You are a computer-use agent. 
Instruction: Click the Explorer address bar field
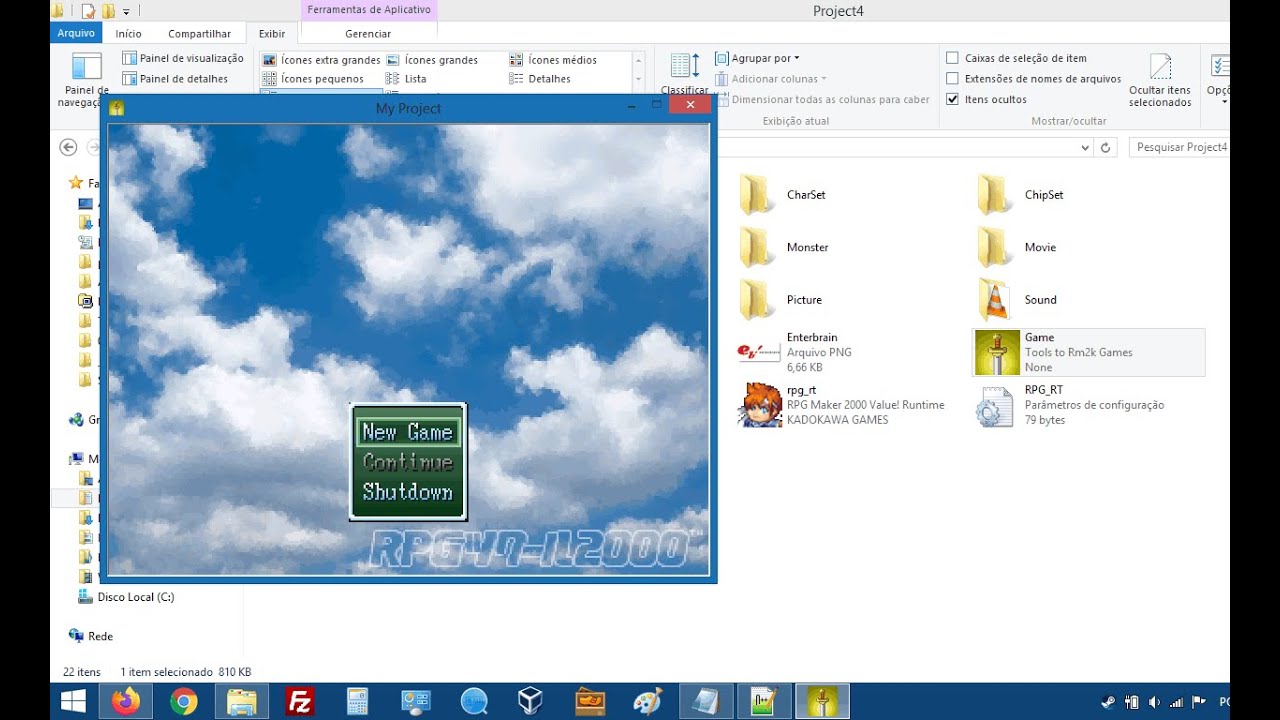point(895,147)
